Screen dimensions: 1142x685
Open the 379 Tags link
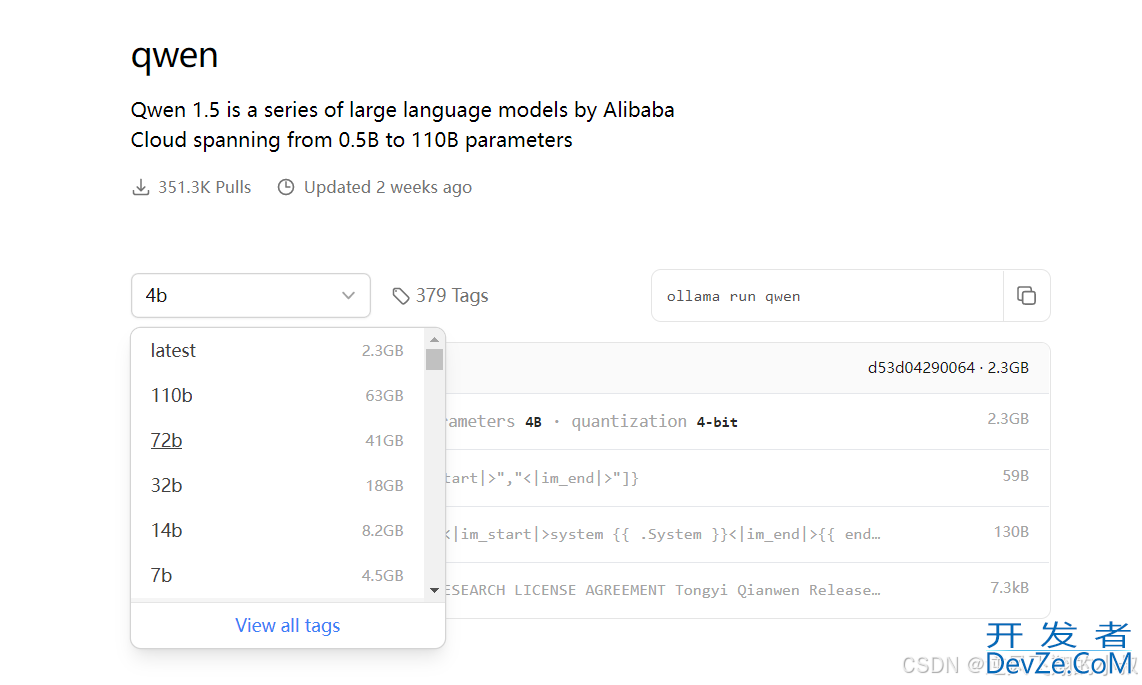[441, 296]
